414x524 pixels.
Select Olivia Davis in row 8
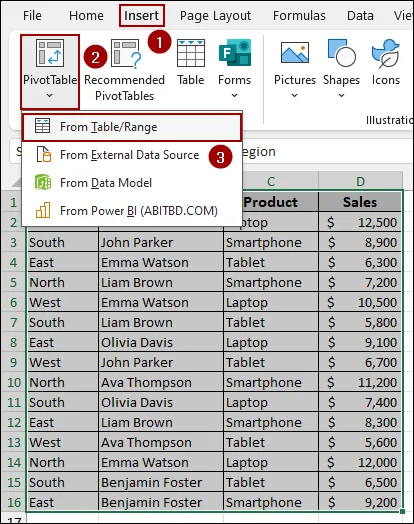[161, 343]
